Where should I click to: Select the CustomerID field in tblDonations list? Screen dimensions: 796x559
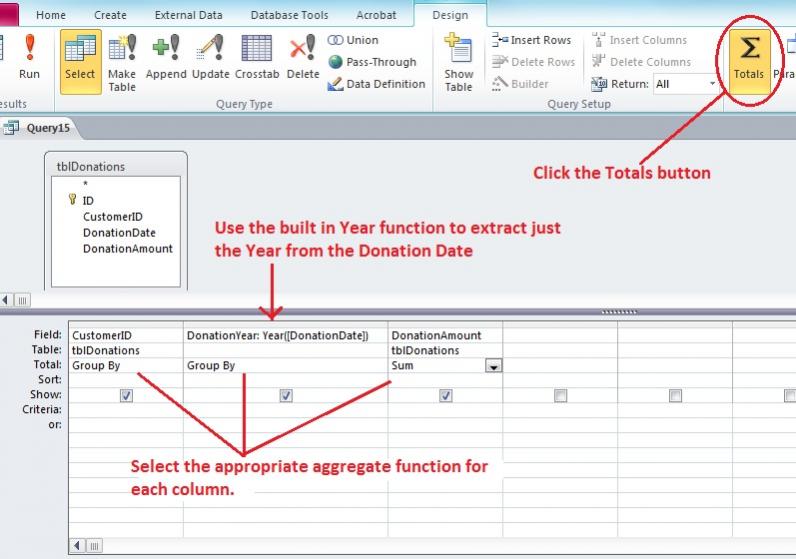coord(113,217)
